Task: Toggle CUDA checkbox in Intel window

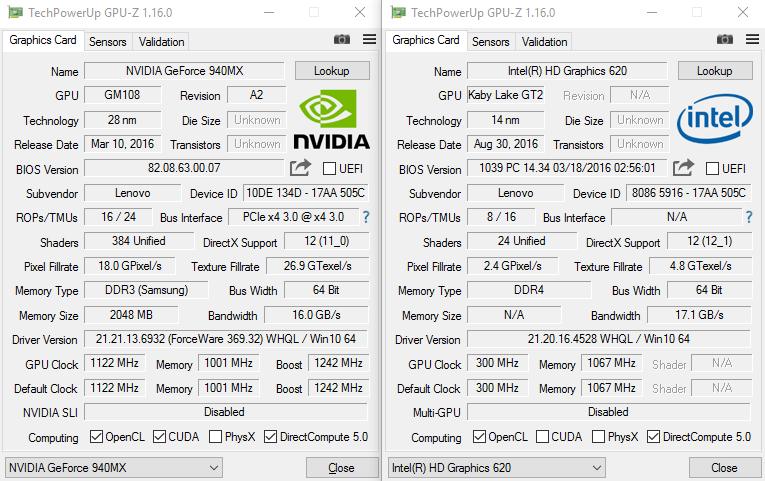Action: tap(542, 437)
